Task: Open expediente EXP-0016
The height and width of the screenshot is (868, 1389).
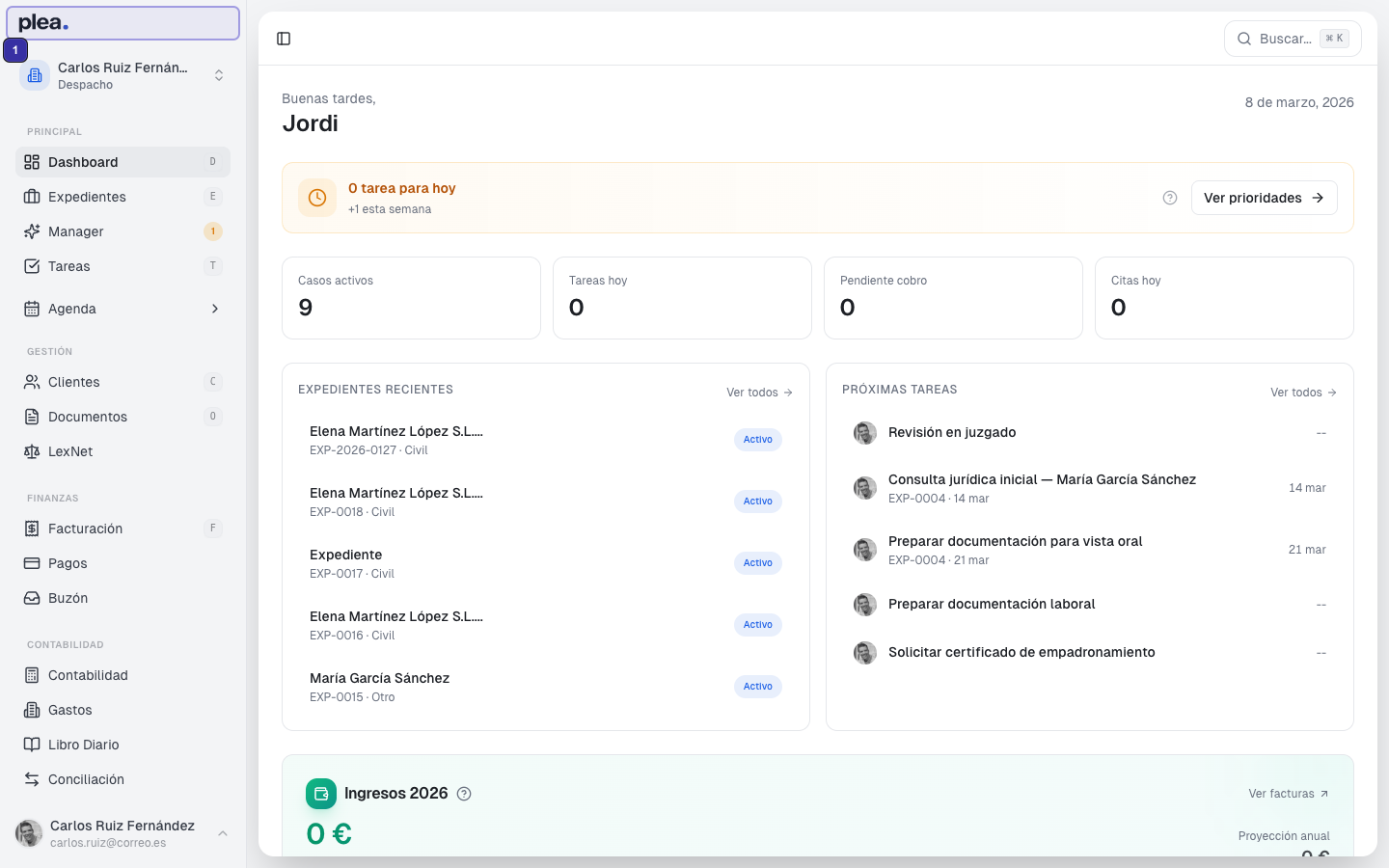Action: point(546,625)
